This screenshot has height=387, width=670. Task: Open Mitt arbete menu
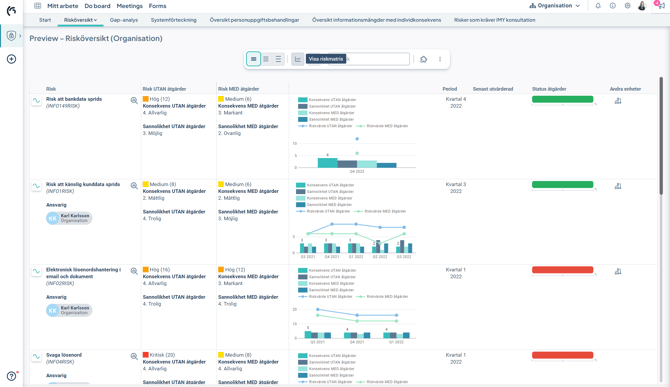(x=62, y=6)
